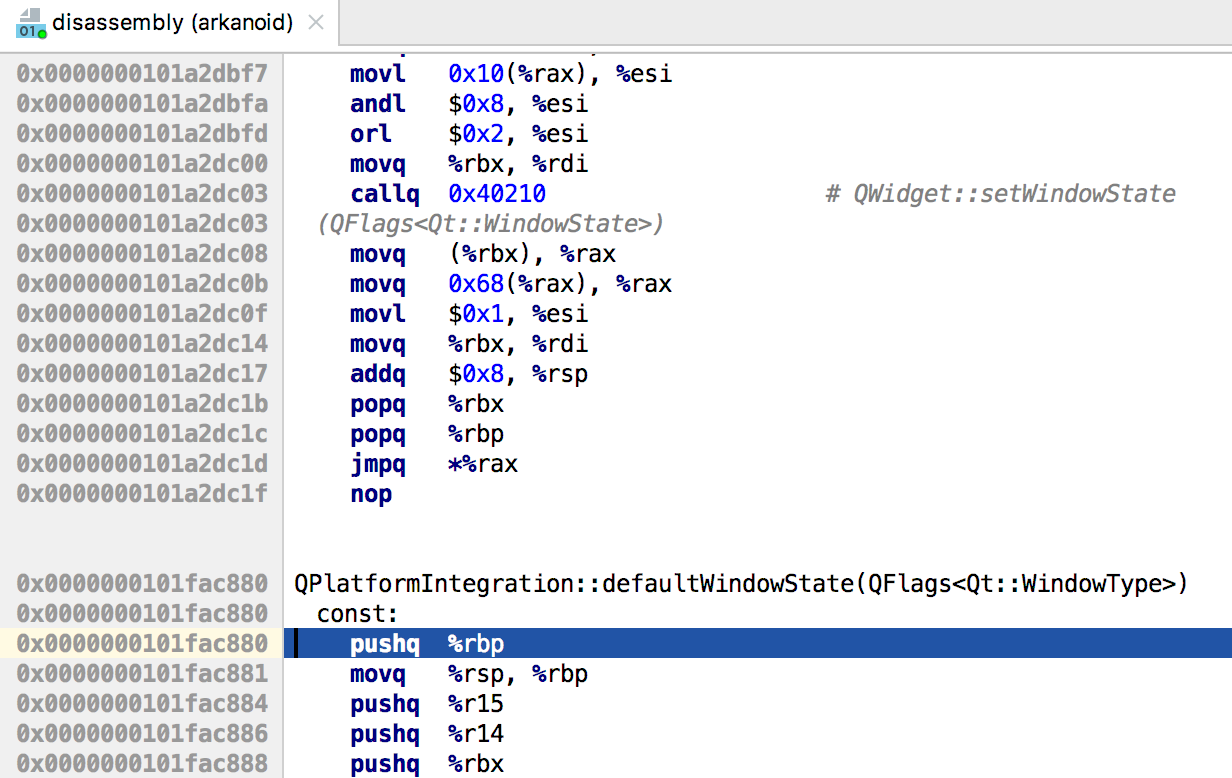Image resolution: width=1232 pixels, height=778 pixels.
Task: Click the "andl $0x8, %esi" instruction
Action: coord(468,104)
